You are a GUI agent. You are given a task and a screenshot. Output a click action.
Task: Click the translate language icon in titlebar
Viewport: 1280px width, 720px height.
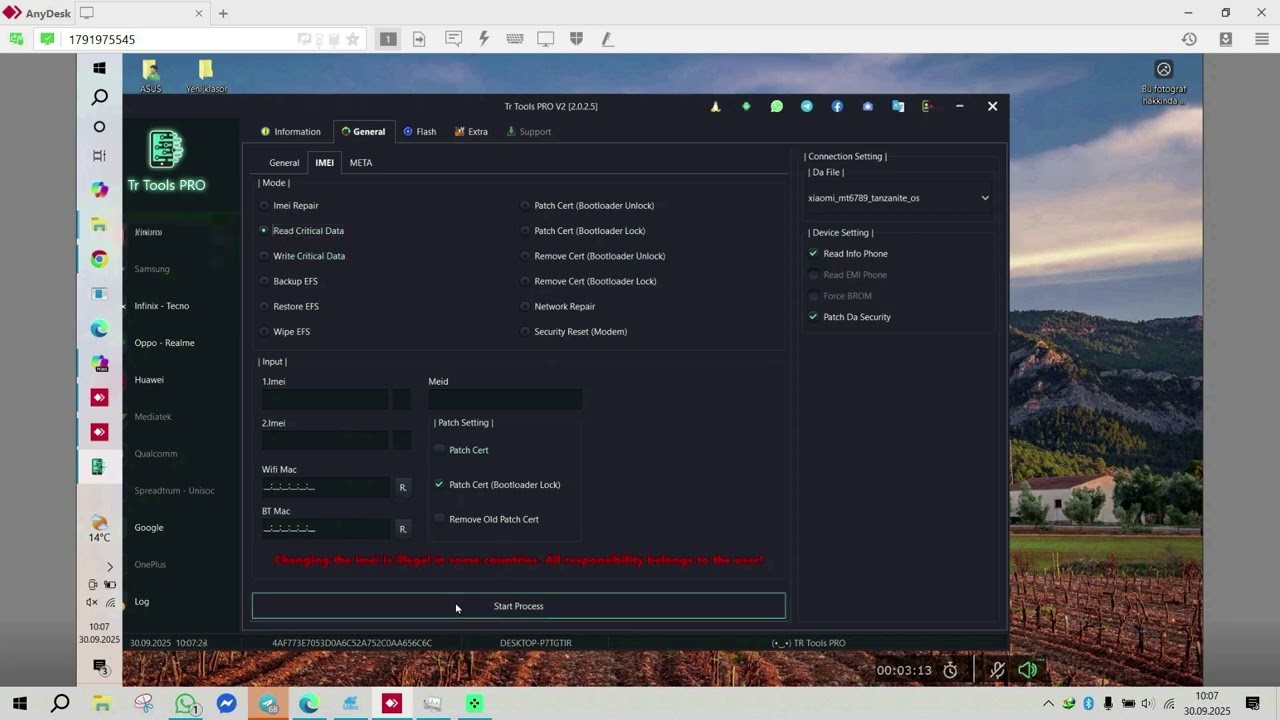click(x=898, y=106)
